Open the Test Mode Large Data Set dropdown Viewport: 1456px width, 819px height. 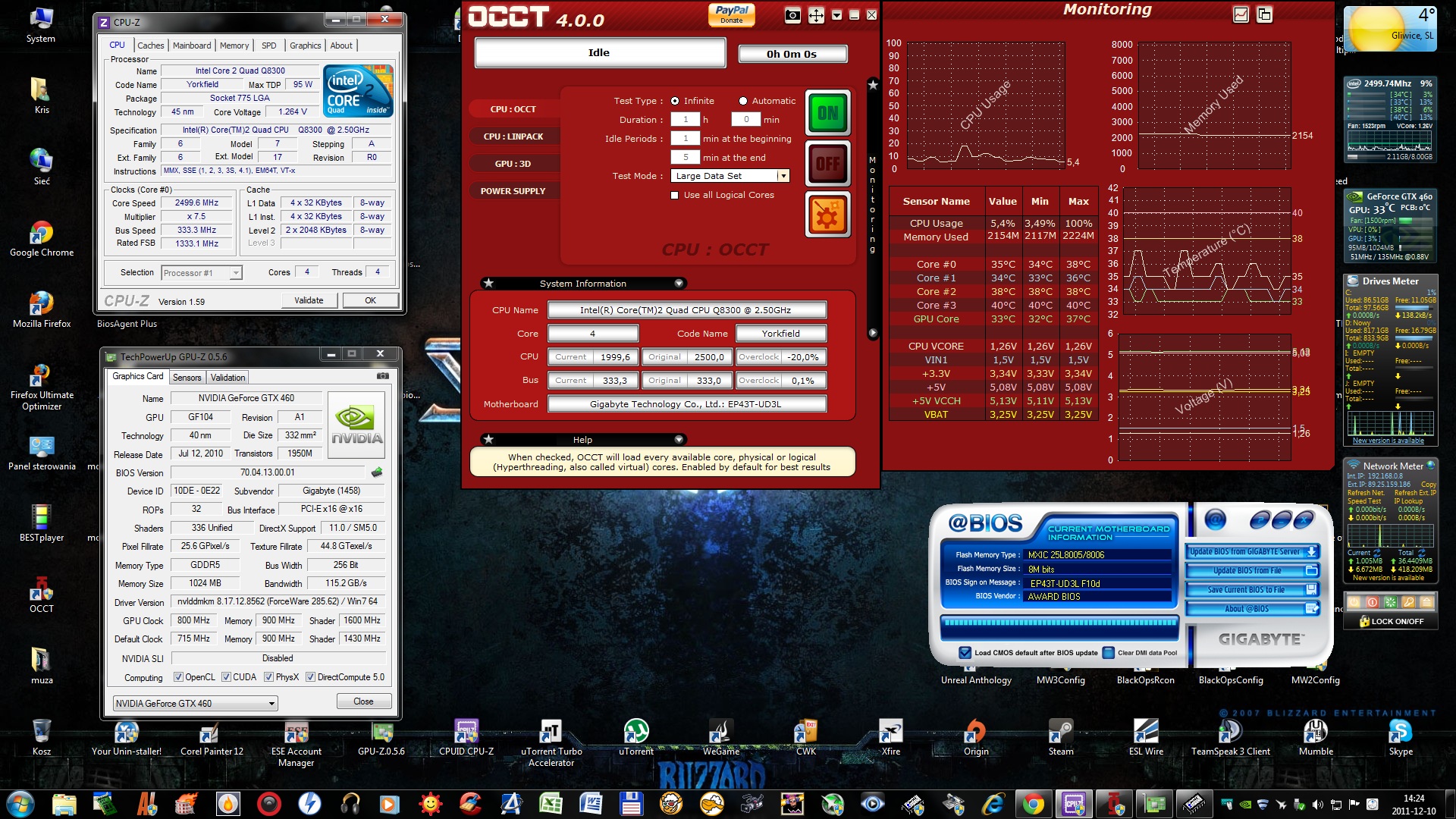[783, 176]
